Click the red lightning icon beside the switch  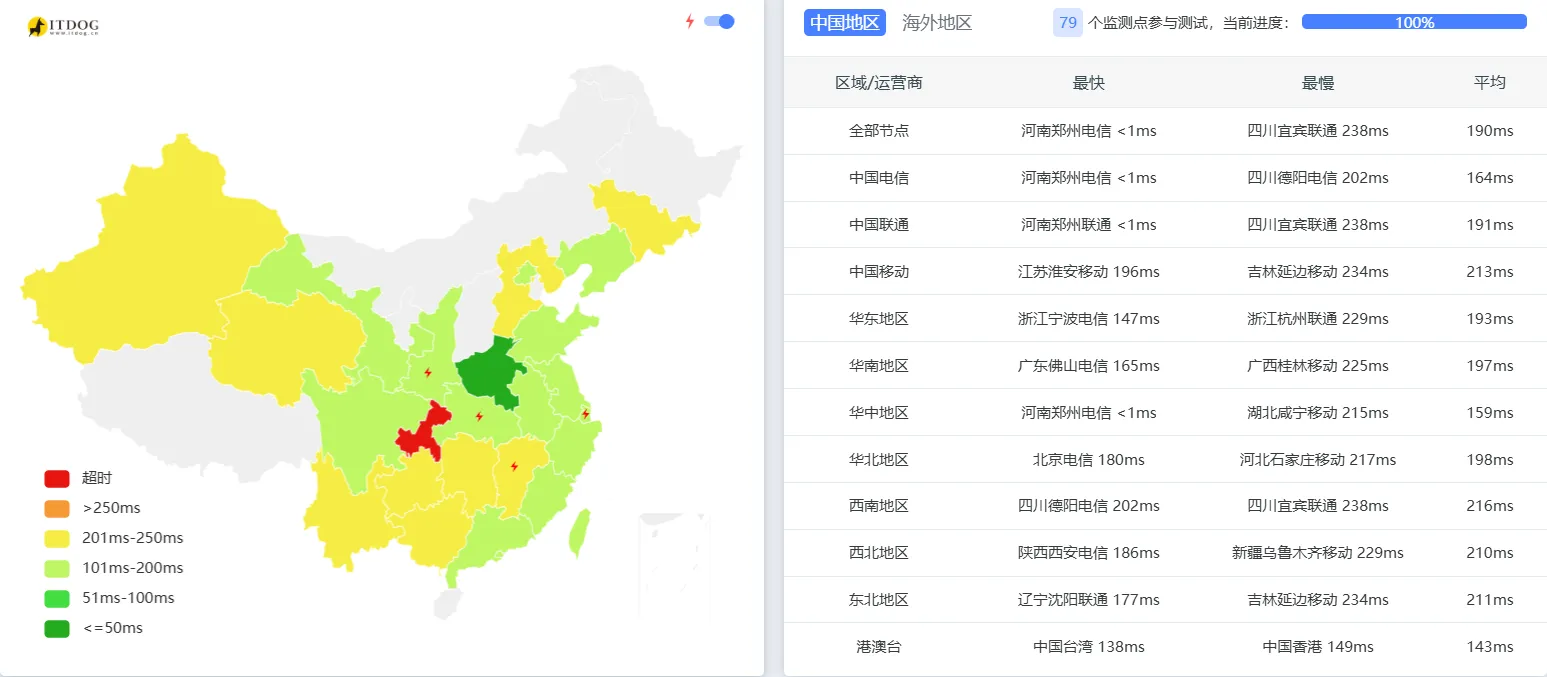coord(689,21)
